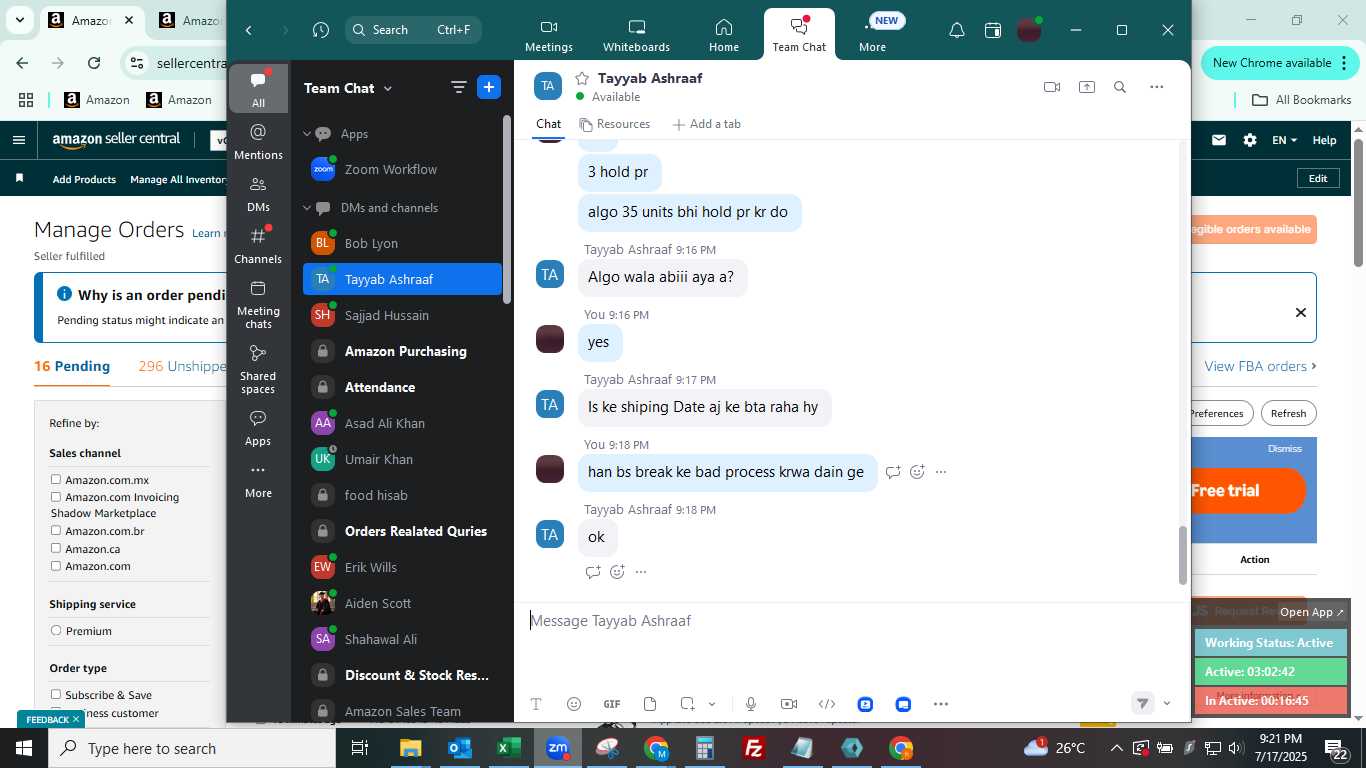The width and height of the screenshot is (1366, 768).
Task: Click the Zoom Search box
Action: point(413,30)
